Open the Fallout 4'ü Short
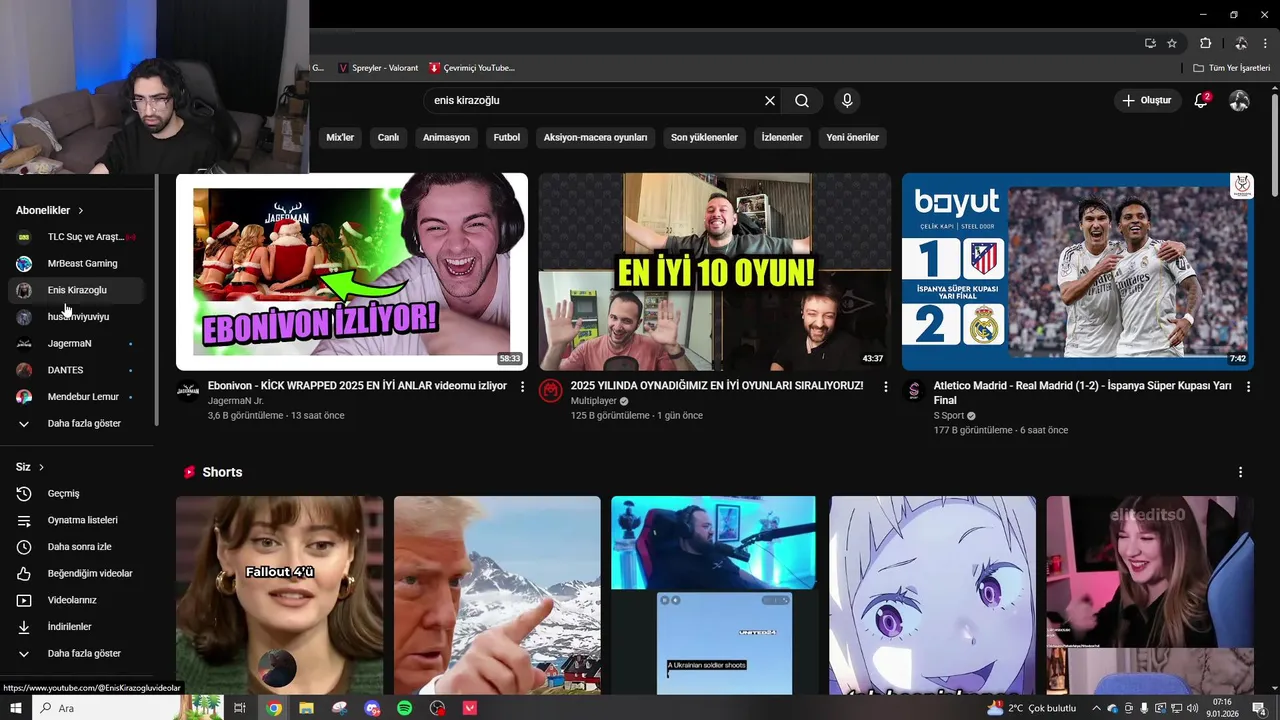Image resolution: width=1280 pixels, height=720 pixels. coord(279,596)
